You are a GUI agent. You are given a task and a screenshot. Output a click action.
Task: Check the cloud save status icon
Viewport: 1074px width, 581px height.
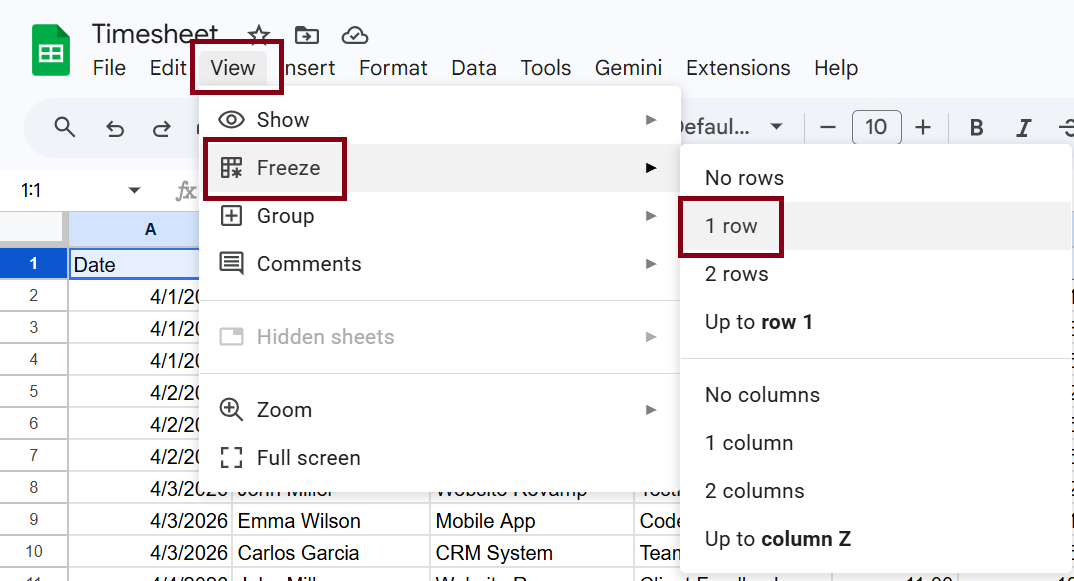[355, 36]
